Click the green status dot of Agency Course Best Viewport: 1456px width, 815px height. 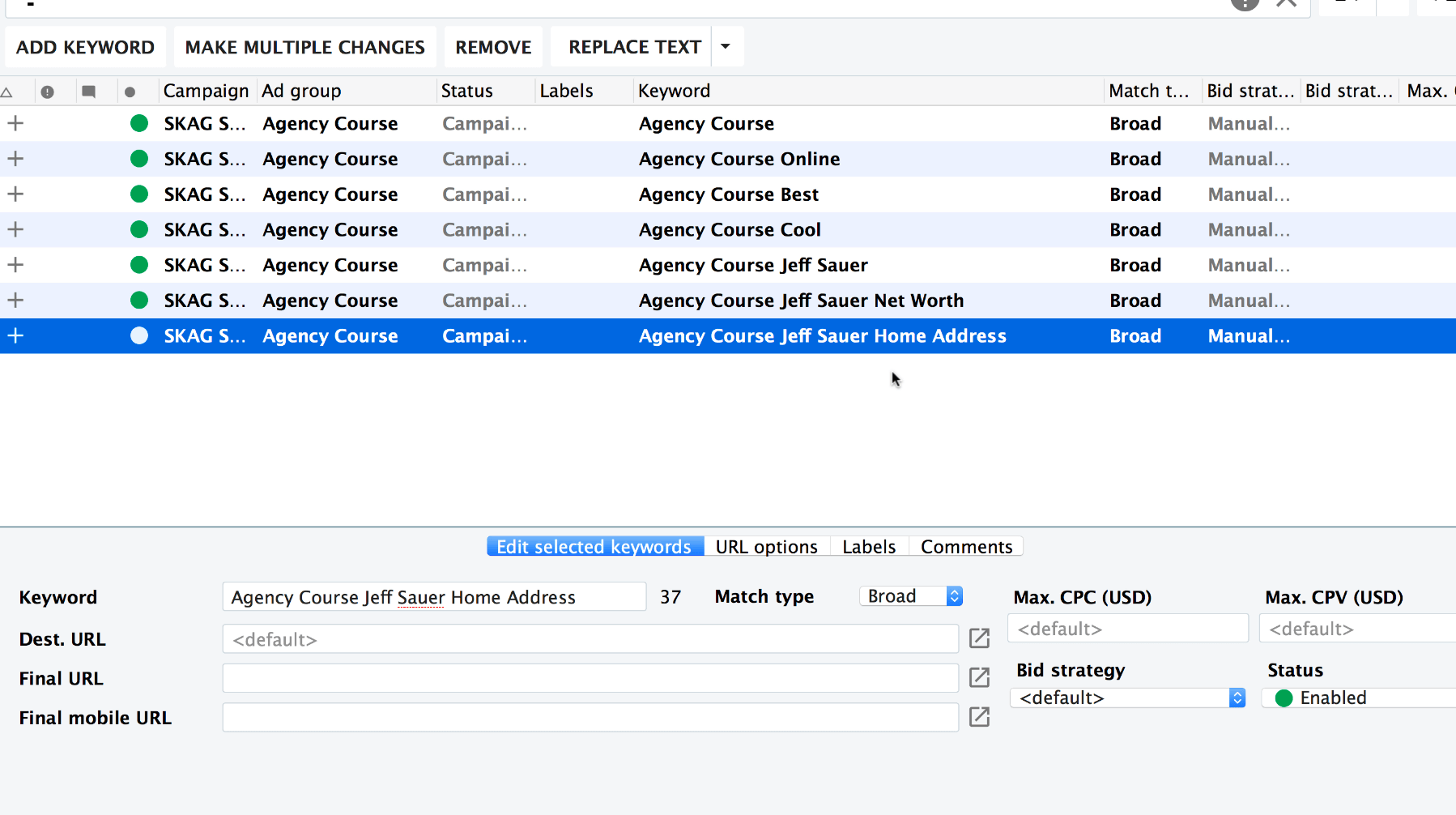(139, 194)
